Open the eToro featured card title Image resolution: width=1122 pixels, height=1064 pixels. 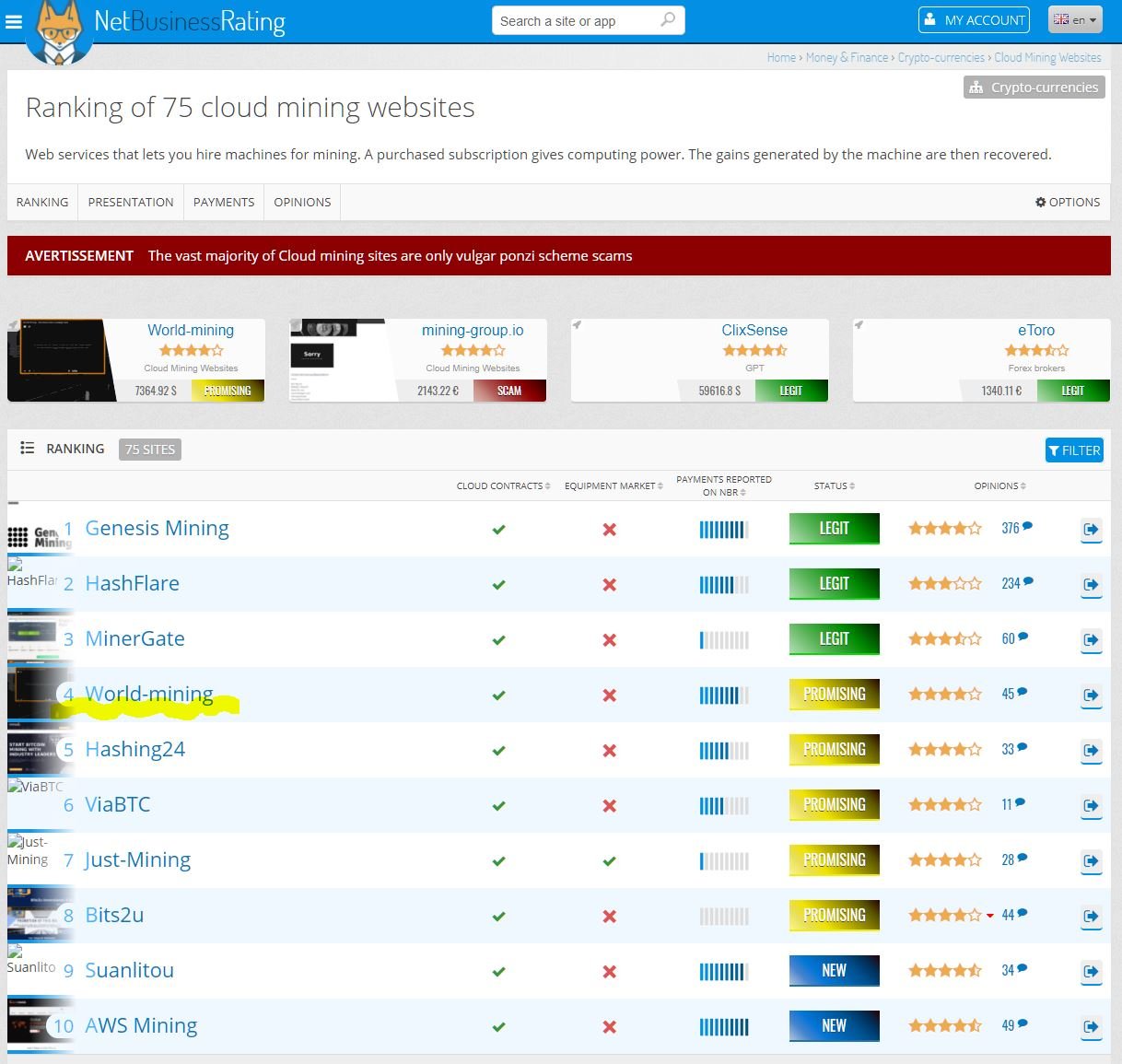click(1036, 330)
